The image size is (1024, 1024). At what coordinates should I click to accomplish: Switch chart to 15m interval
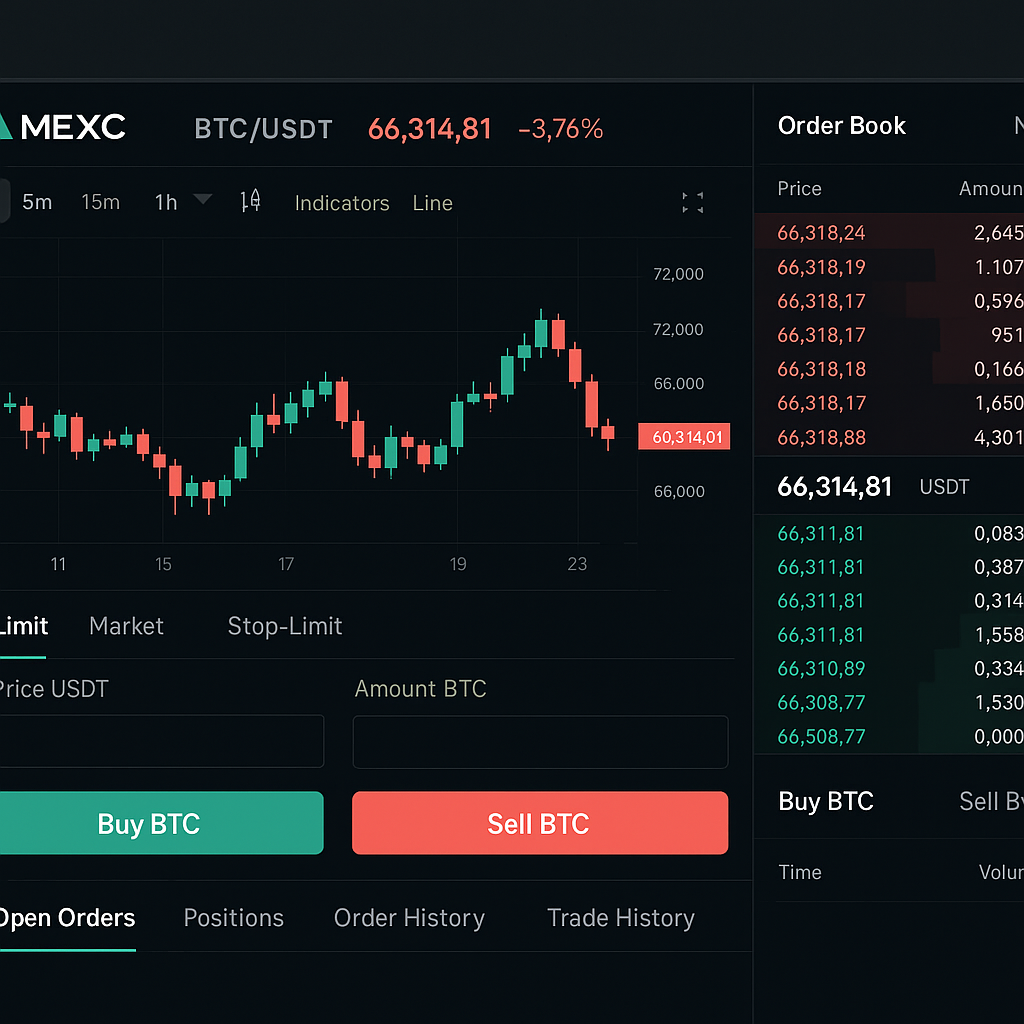pos(100,202)
